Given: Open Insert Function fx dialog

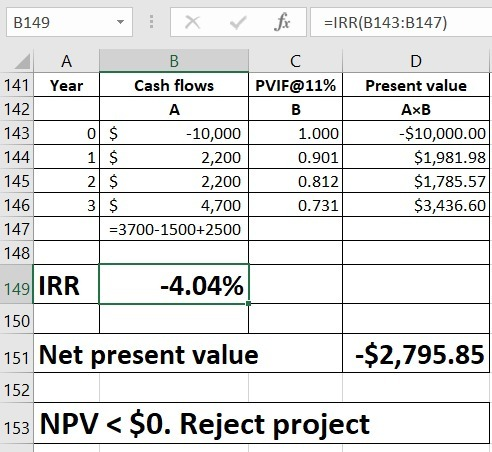Looking at the screenshot, I should [x=282, y=22].
